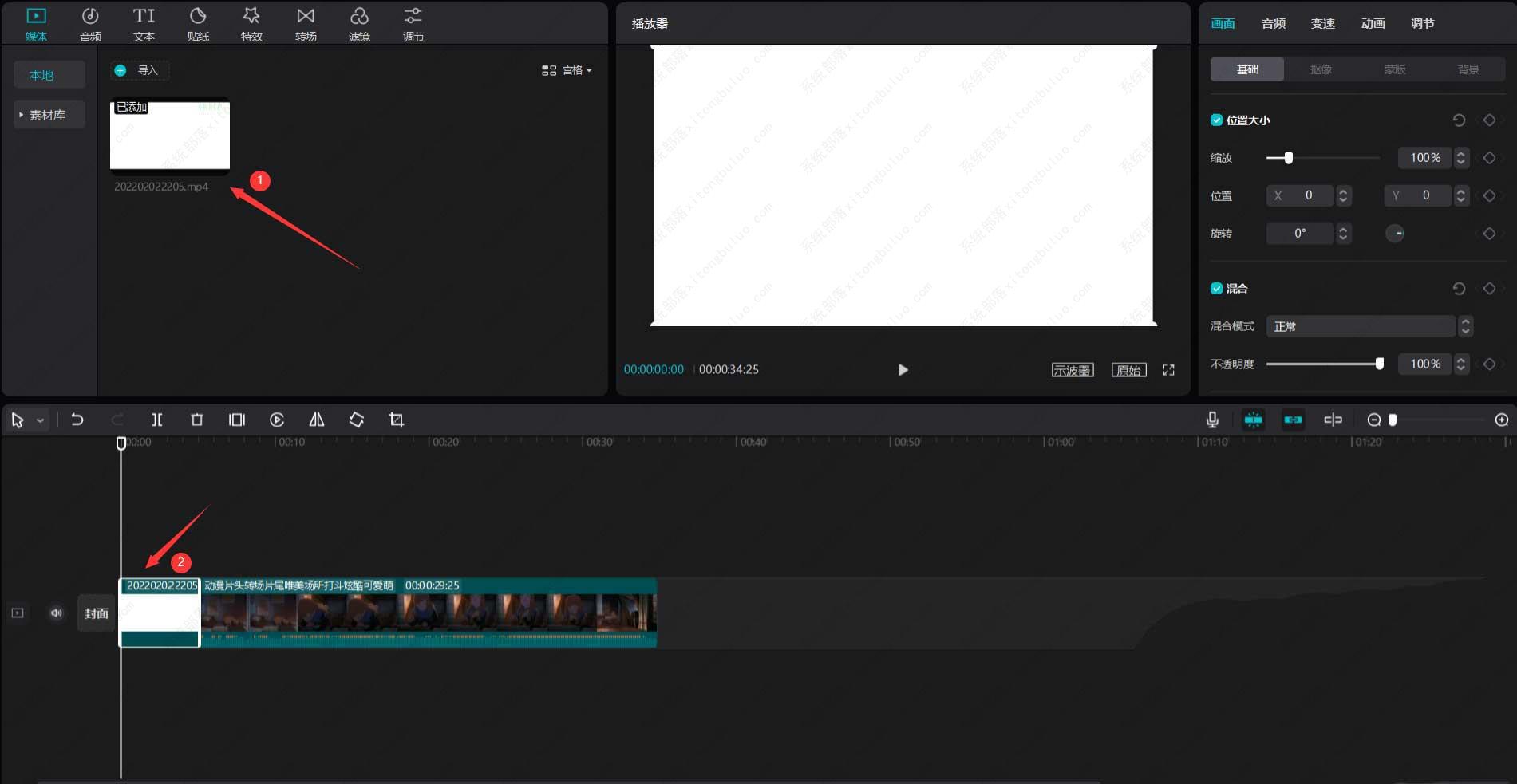This screenshot has width=1517, height=784.
Task: Open the 混合模式 dropdown showing 正常
Action: click(1369, 326)
